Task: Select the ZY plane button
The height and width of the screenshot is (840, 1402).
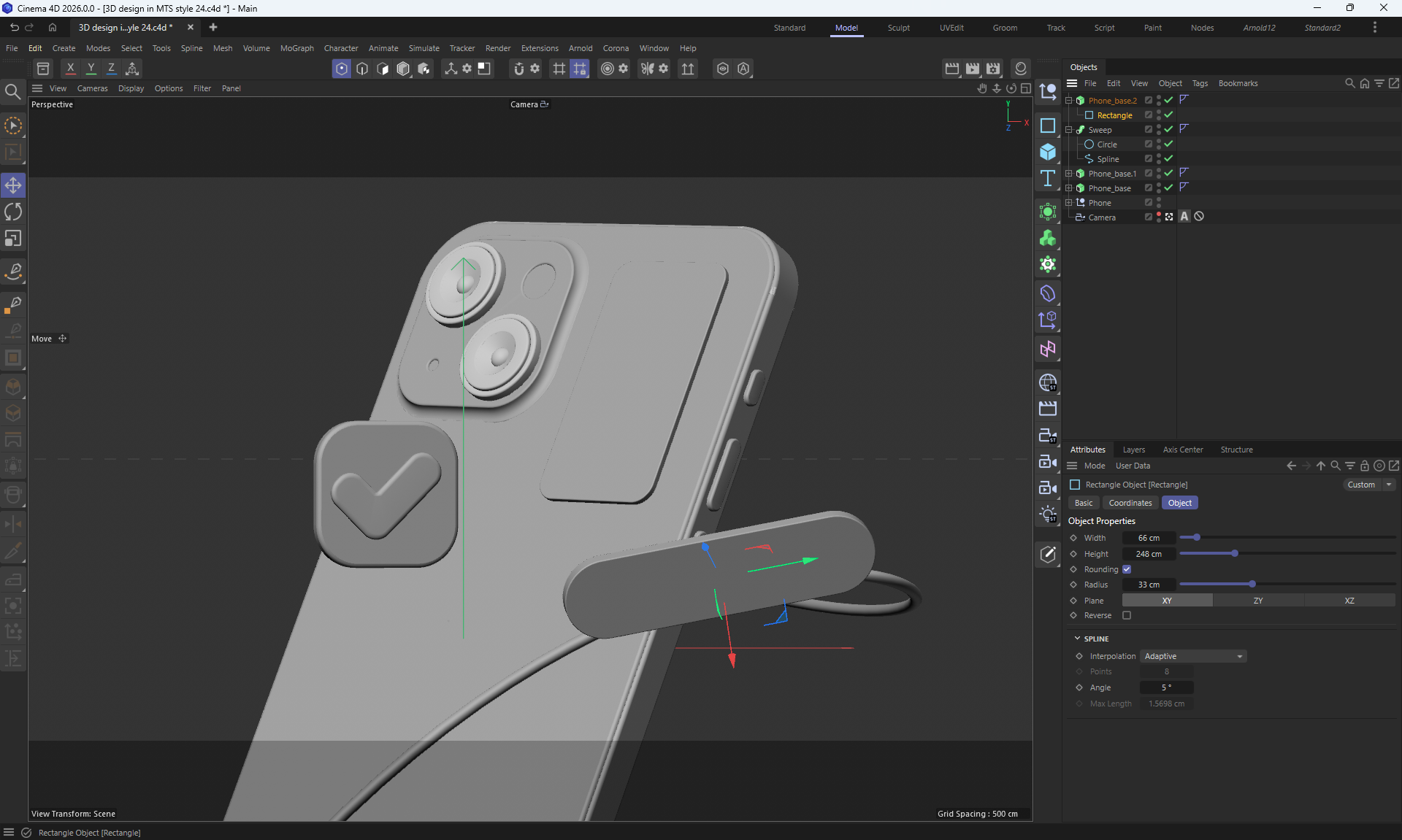Action: point(1257,601)
